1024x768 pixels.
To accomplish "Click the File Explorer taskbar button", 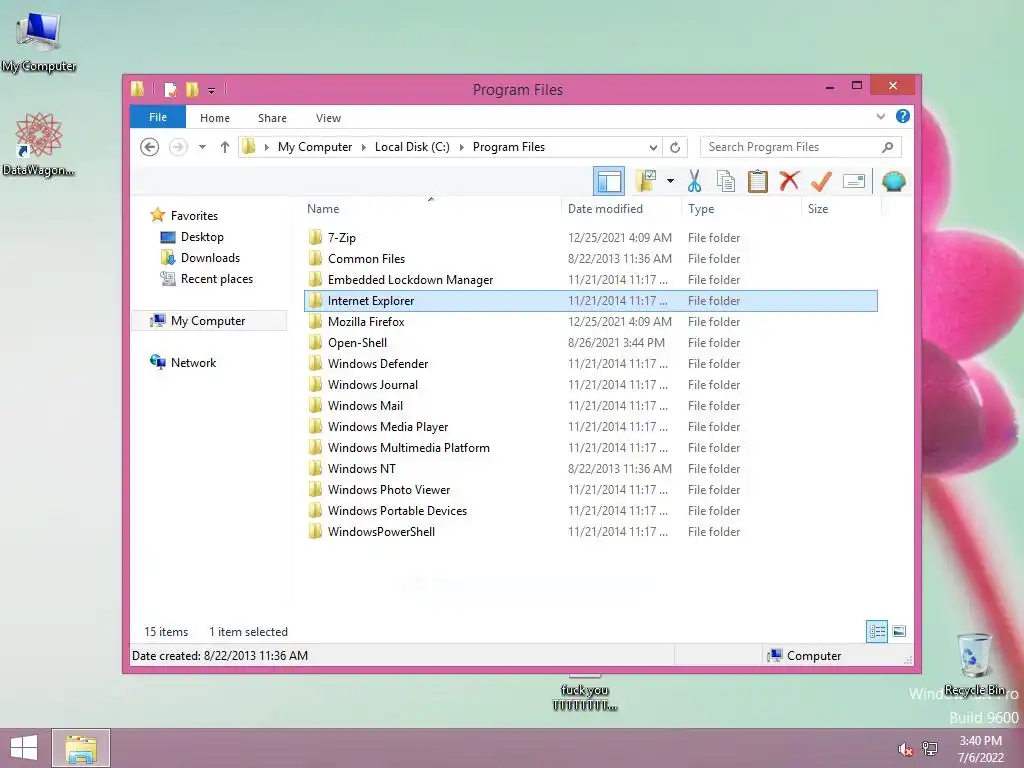I will click(x=81, y=748).
